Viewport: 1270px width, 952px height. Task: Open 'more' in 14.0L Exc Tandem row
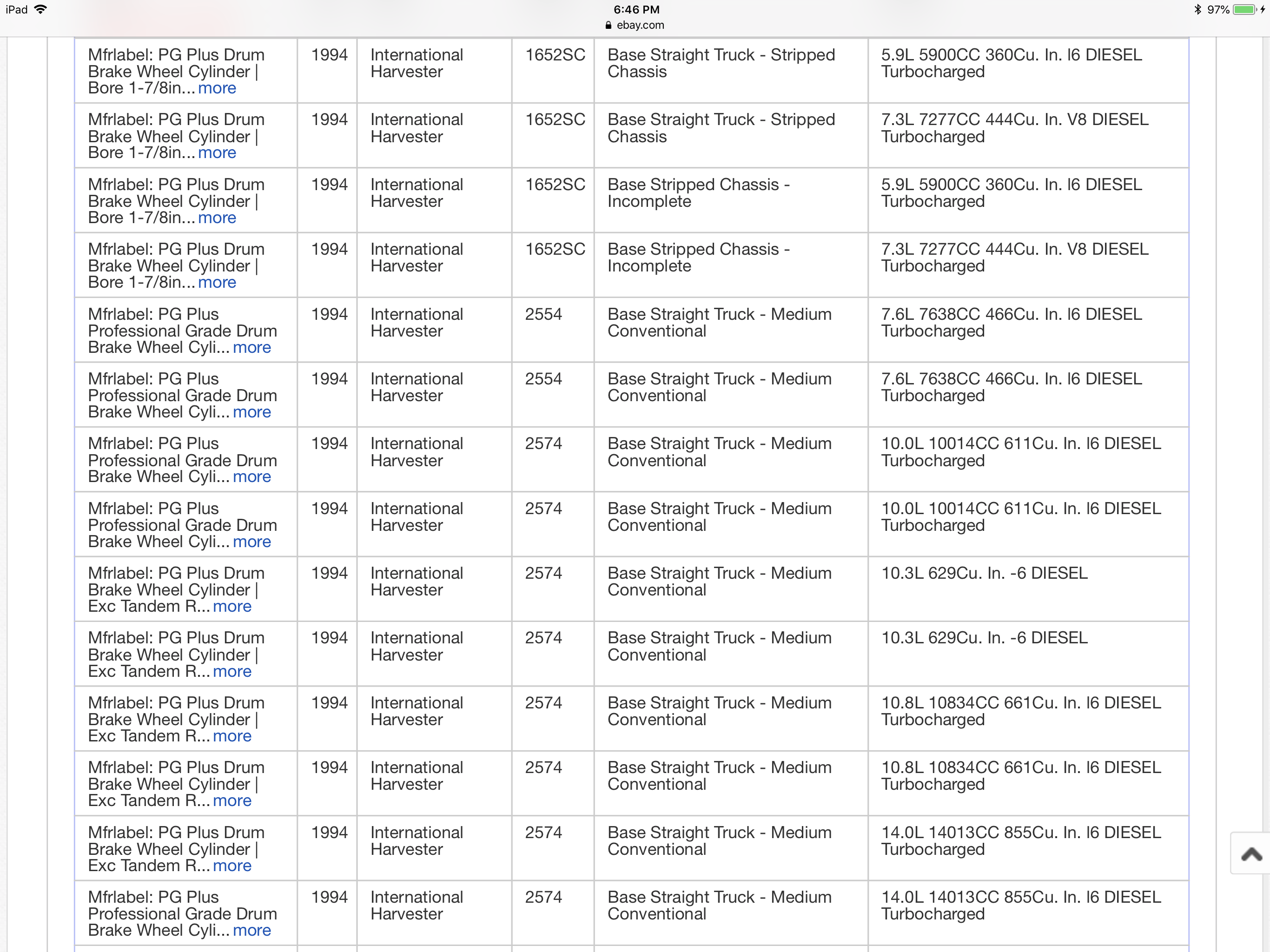click(x=232, y=866)
